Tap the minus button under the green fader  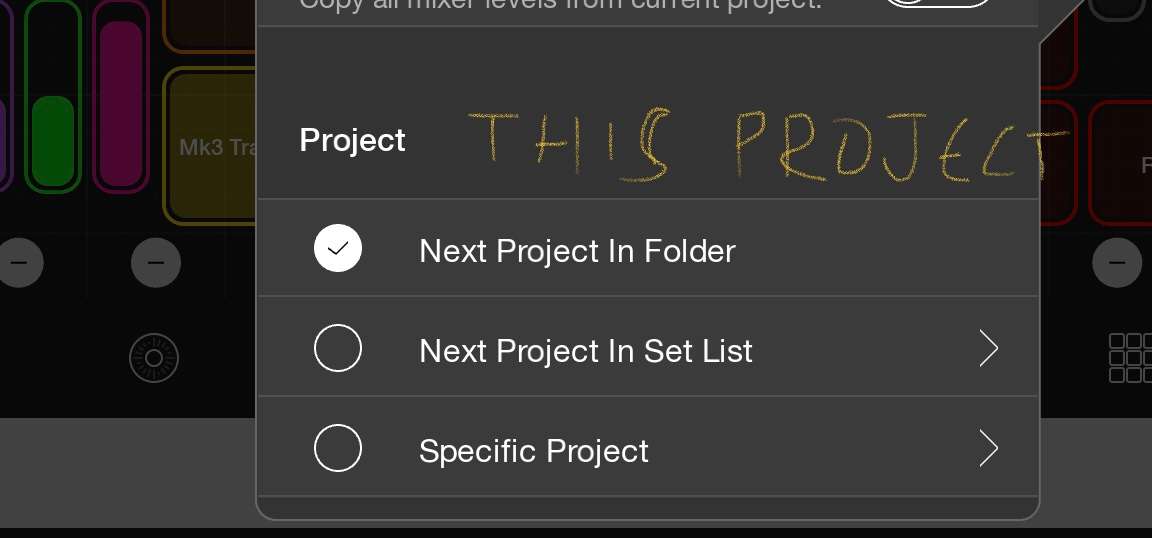point(18,263)
